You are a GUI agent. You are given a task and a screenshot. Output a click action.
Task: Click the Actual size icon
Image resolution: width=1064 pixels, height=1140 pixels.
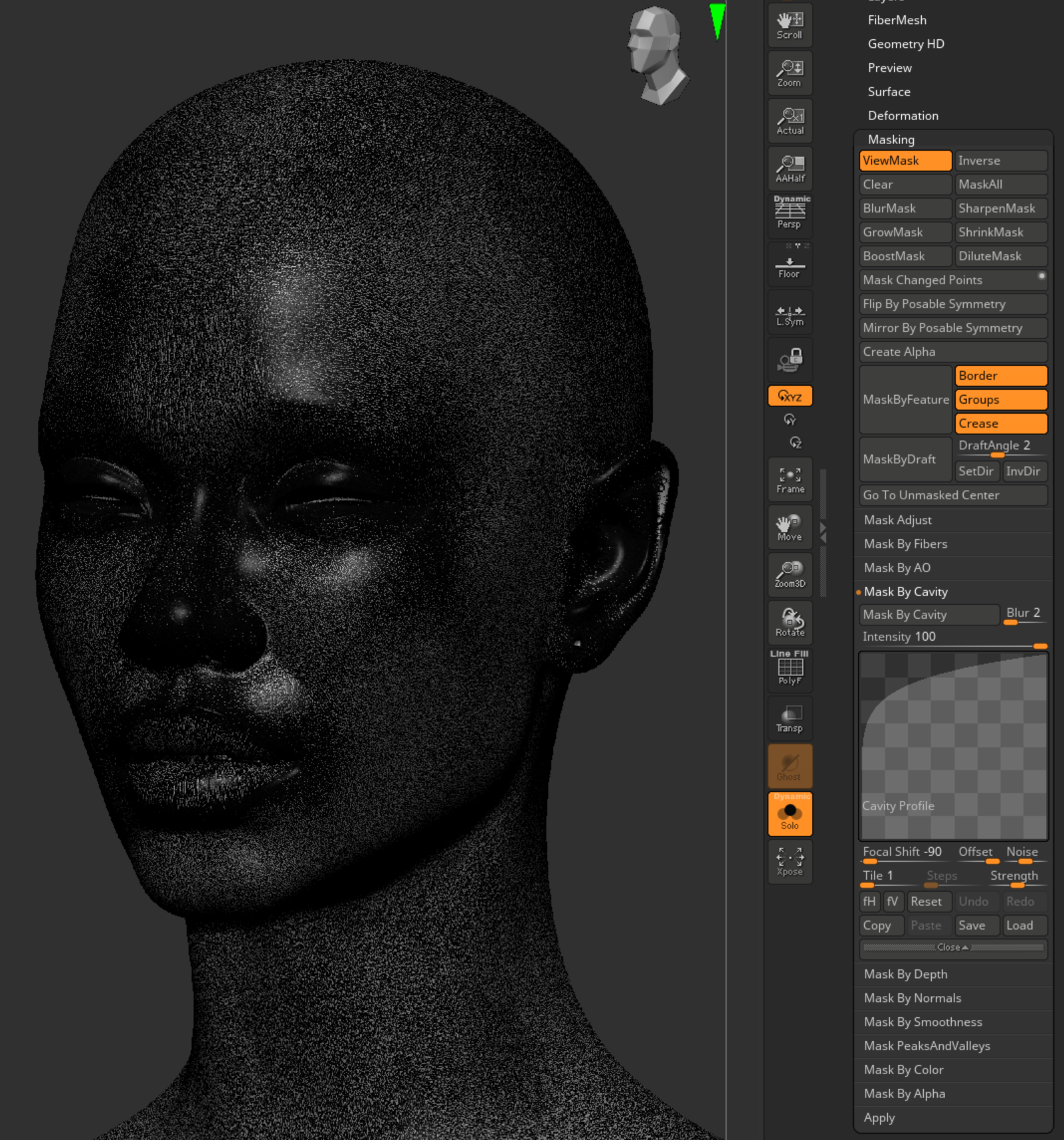tap(790, 121)
